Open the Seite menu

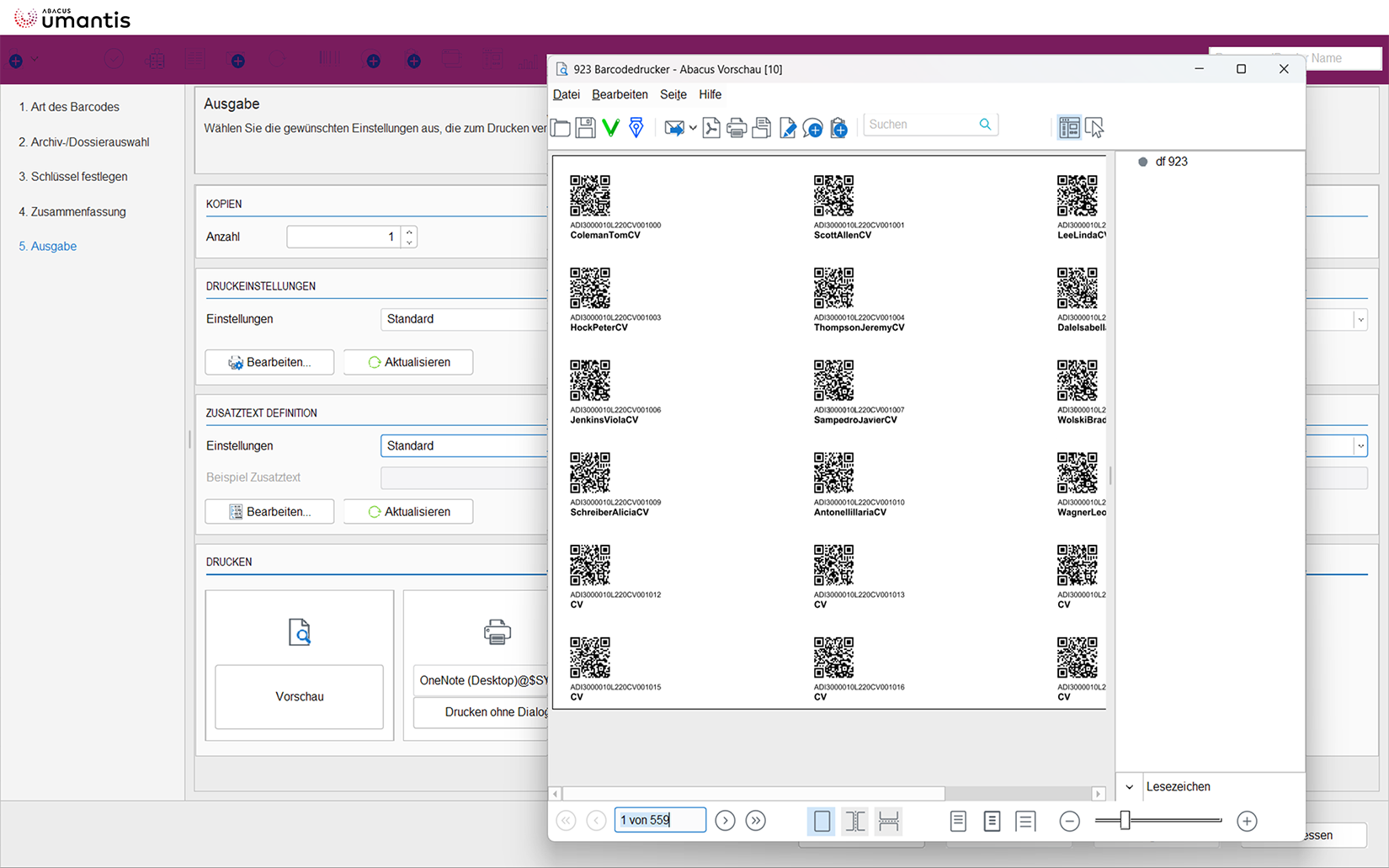click(x=673, y=94)
